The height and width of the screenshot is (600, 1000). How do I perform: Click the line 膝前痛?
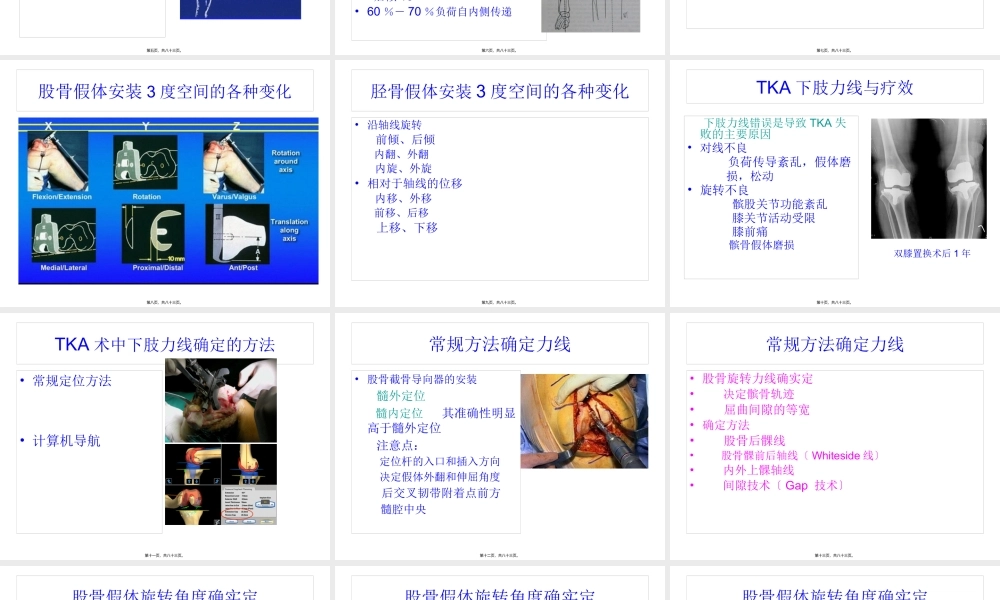[x=749, y=232]
